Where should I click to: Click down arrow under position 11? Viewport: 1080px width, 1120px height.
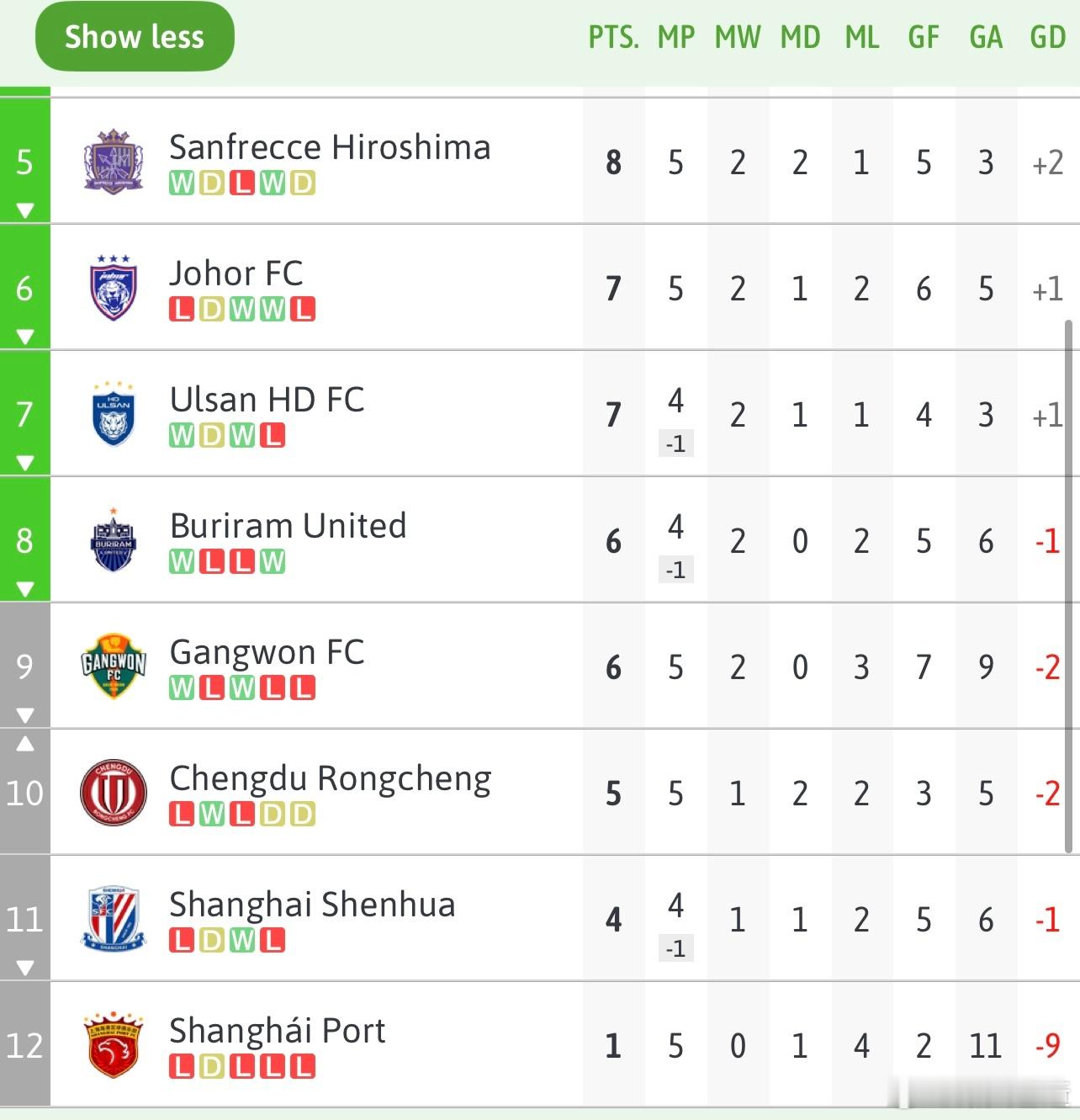25,968
